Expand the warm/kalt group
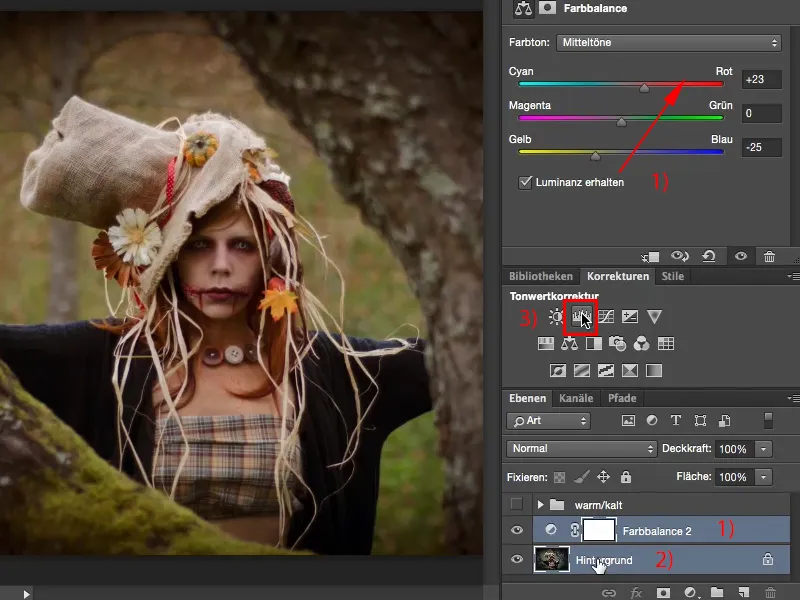800x600 pixels. [540, 505]
